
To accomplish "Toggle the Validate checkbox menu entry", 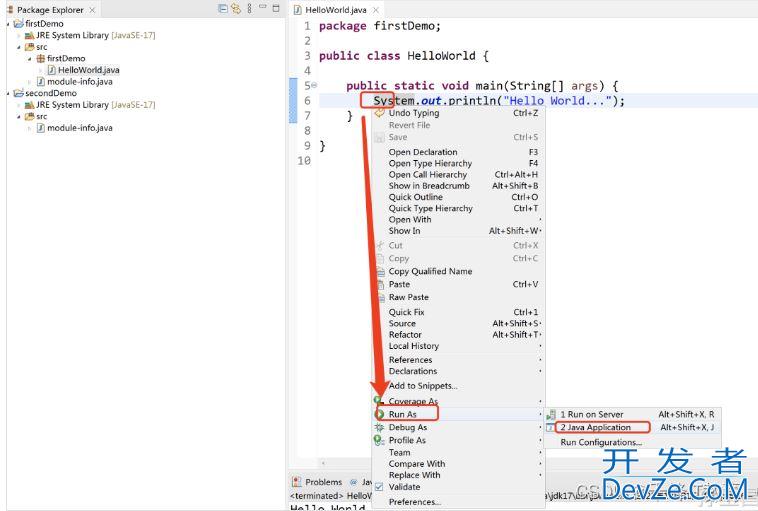I will tap(379, 487).
